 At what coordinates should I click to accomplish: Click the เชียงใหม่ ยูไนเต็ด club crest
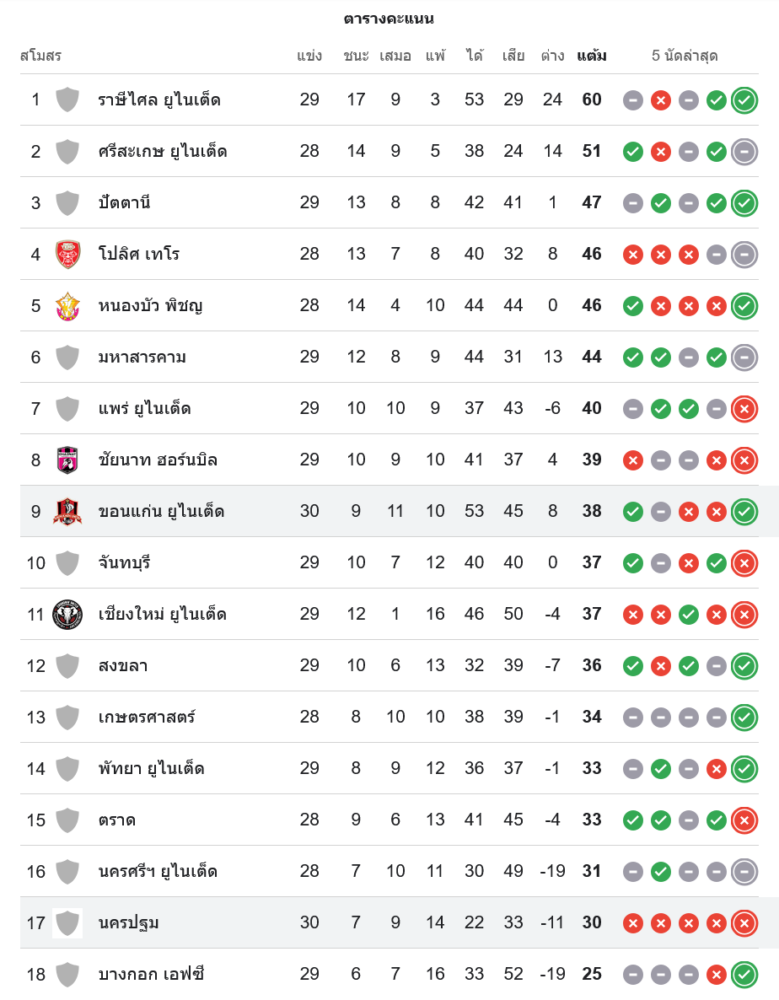pyautogui.click(x=67, y=614)
